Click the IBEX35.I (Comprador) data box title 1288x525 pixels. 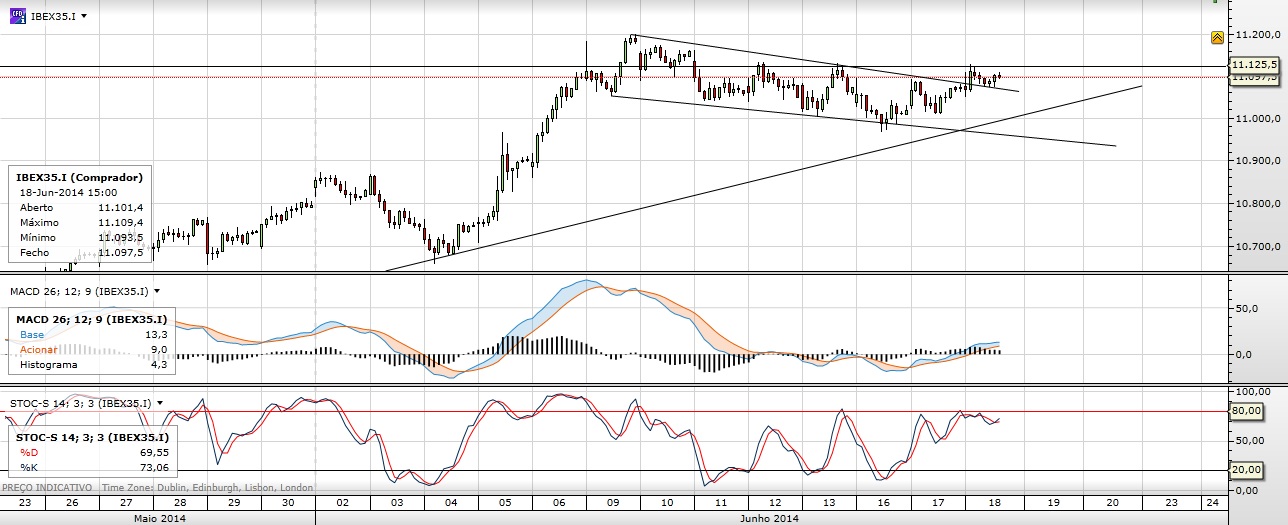point(80,177)
